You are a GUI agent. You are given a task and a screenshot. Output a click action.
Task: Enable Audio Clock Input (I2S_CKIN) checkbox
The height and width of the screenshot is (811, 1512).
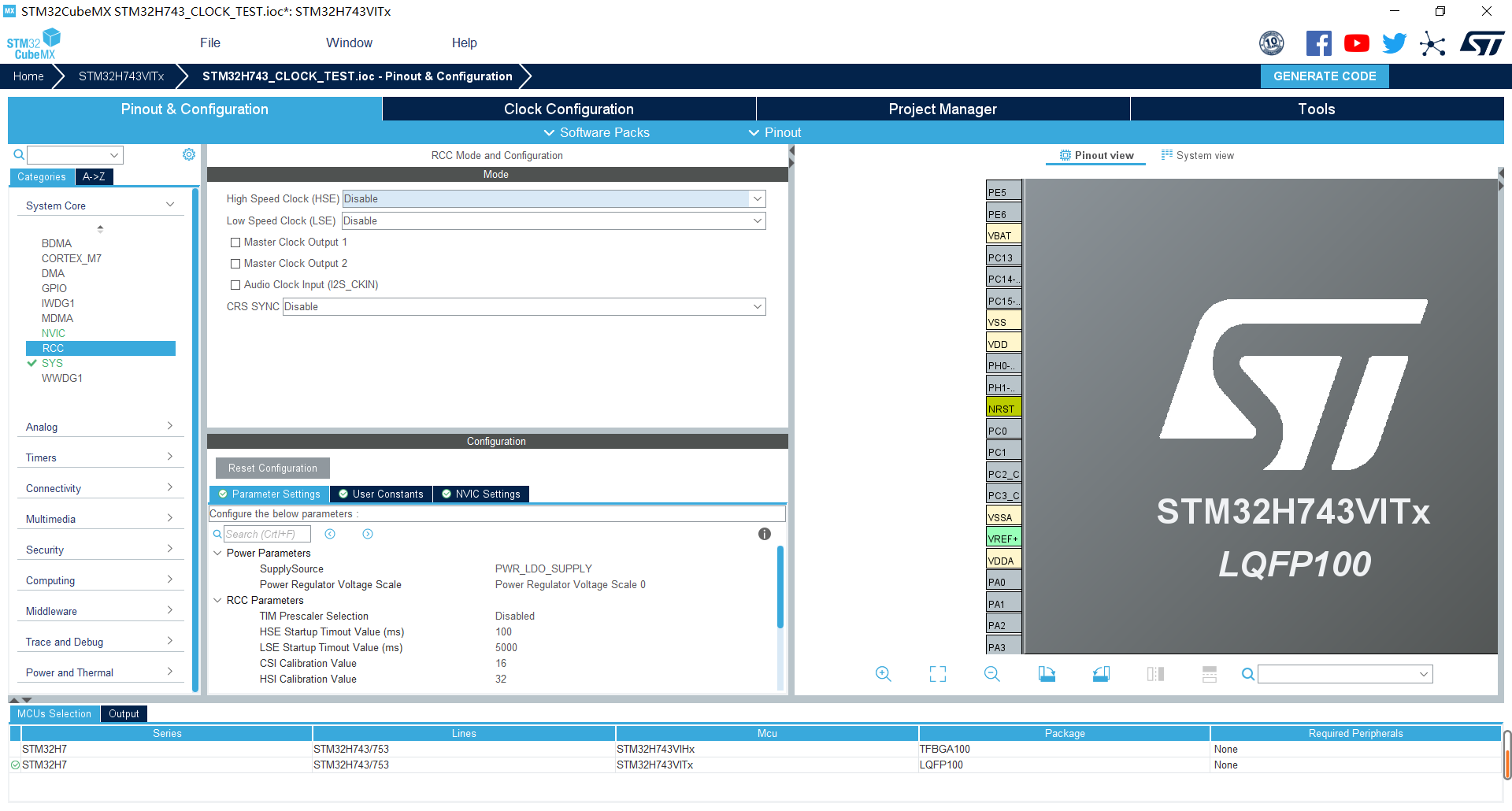tap(235, 285)
